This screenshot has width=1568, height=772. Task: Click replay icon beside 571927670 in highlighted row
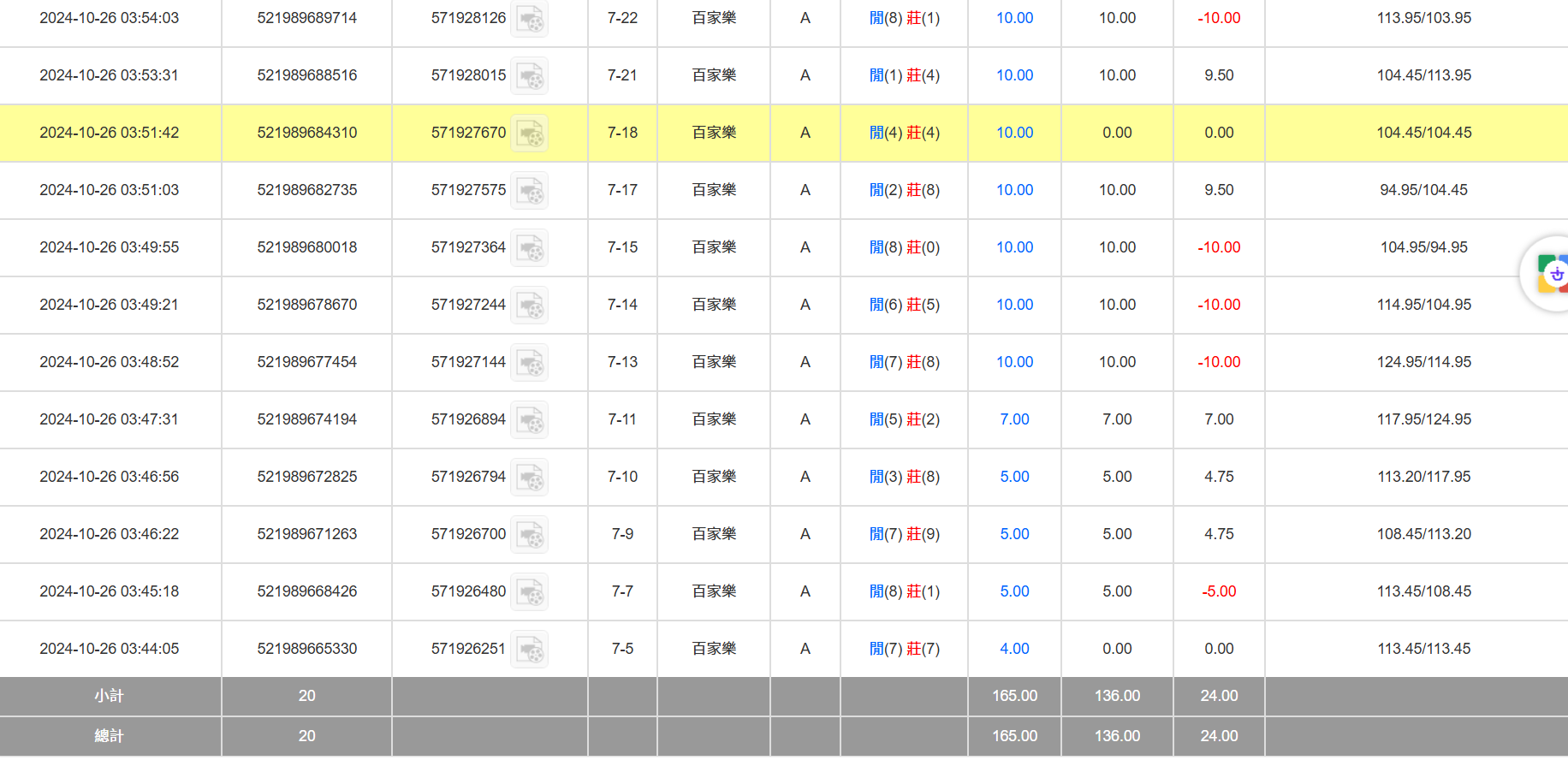tap(530, 134)
